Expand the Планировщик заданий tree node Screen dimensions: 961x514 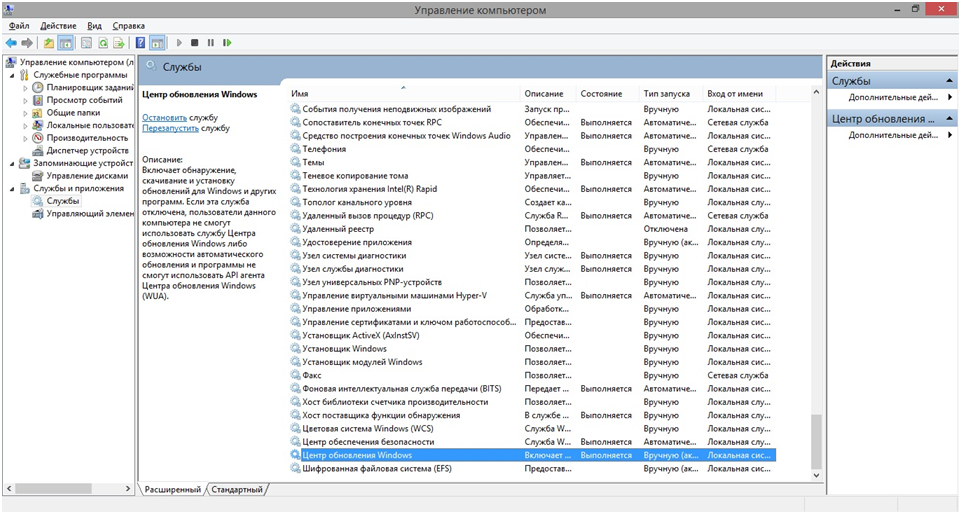pos(25,88)
